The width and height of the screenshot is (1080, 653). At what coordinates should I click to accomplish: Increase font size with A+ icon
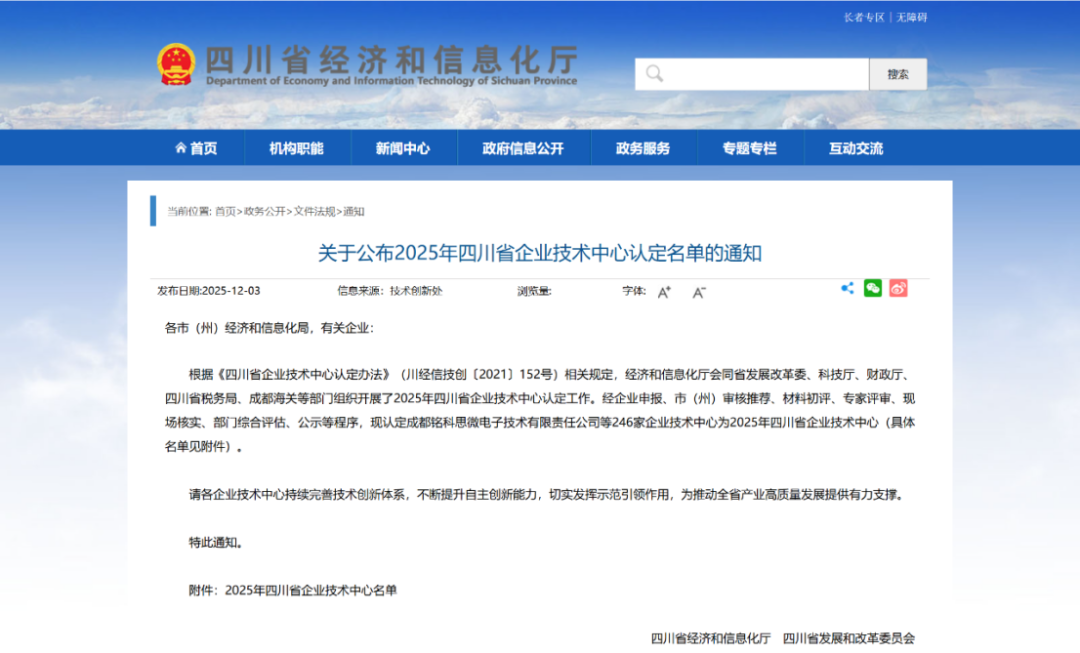[x=664, y=292]
